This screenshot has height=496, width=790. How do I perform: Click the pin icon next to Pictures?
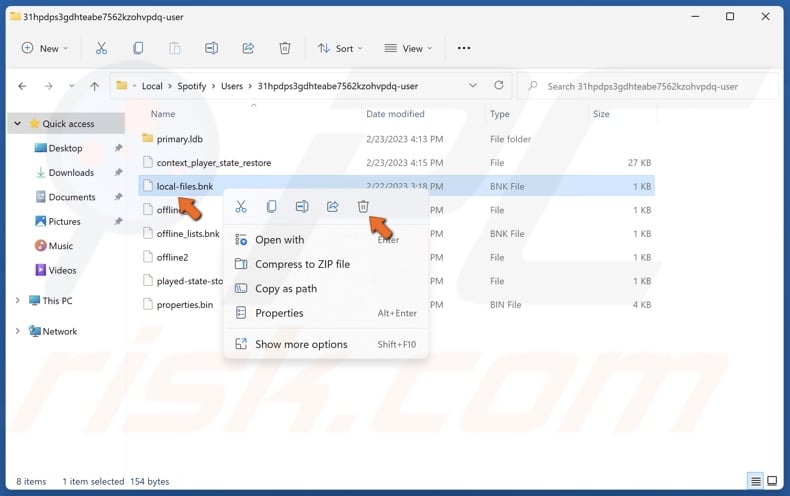(118, 221)
